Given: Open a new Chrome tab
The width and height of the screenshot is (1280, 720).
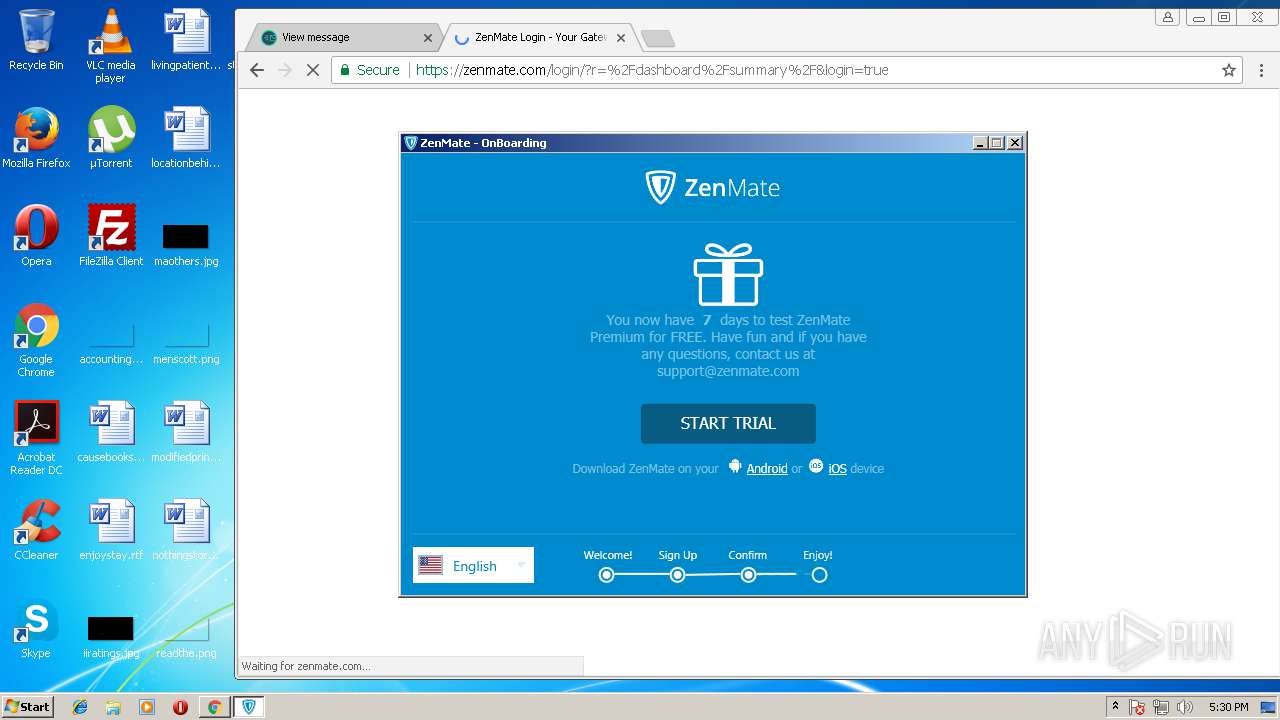Looking at the screenshot, I should click(657, 38).
